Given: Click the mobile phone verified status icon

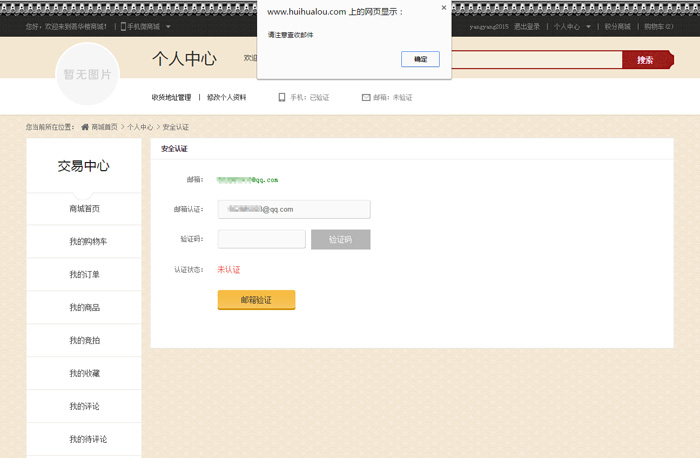Looking at the screenshot, I should (x=282, y=98).
